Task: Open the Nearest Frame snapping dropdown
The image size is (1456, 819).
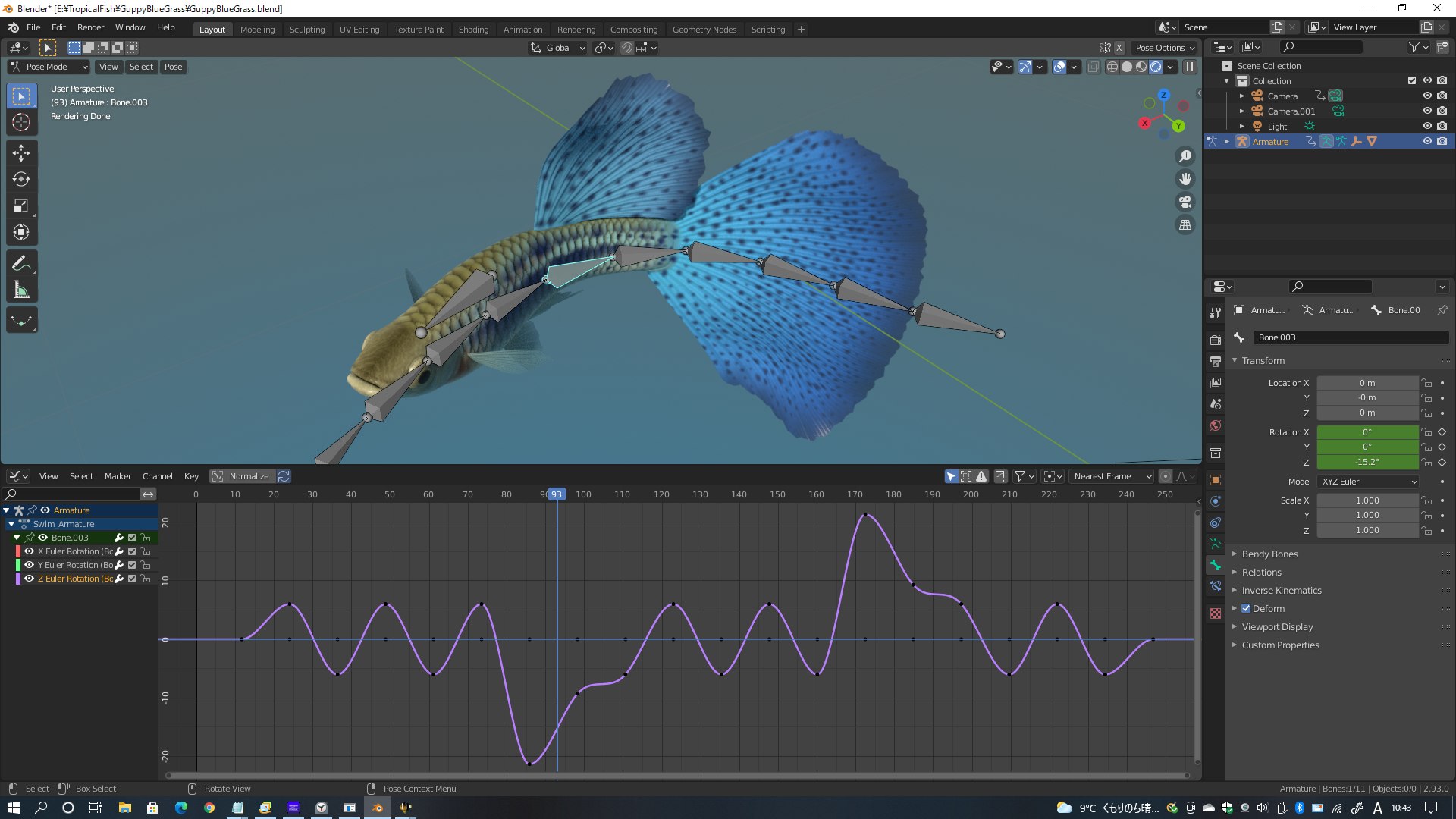Action: pyautogui.click(x=1112, y=476)
